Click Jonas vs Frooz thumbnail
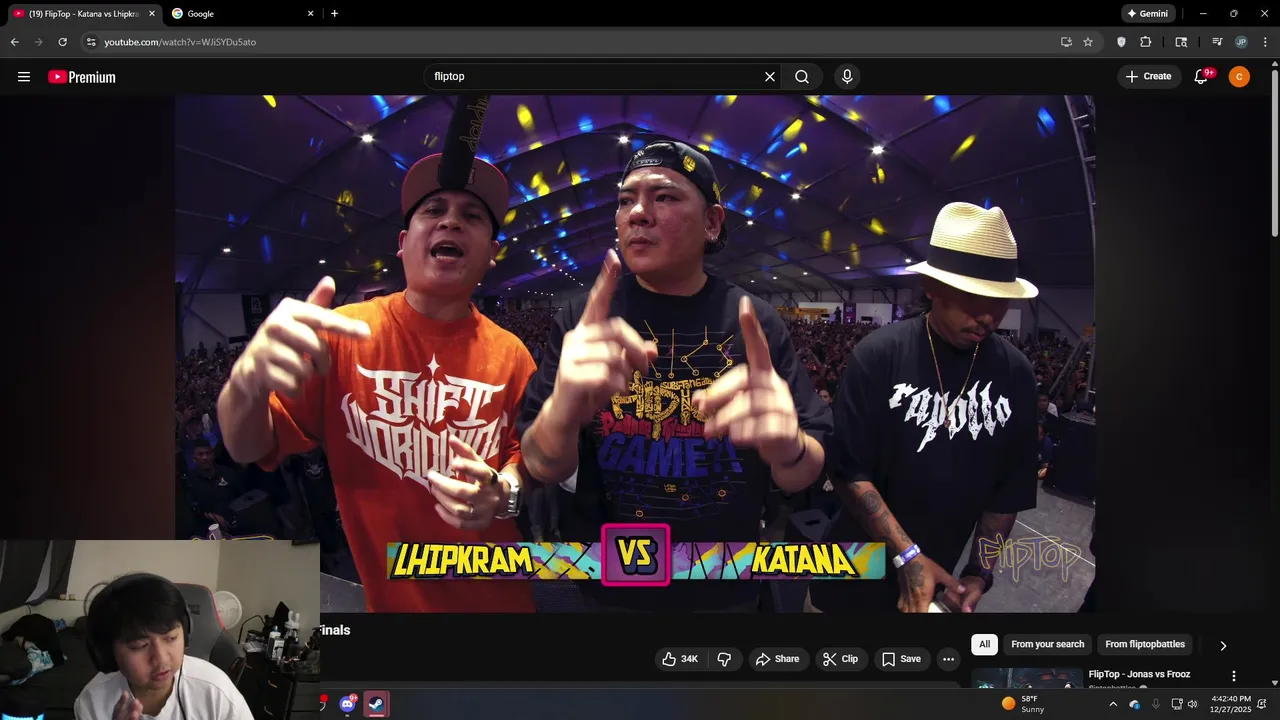The height and width of the screenshot is (720, 1280). coord(1027,679)
